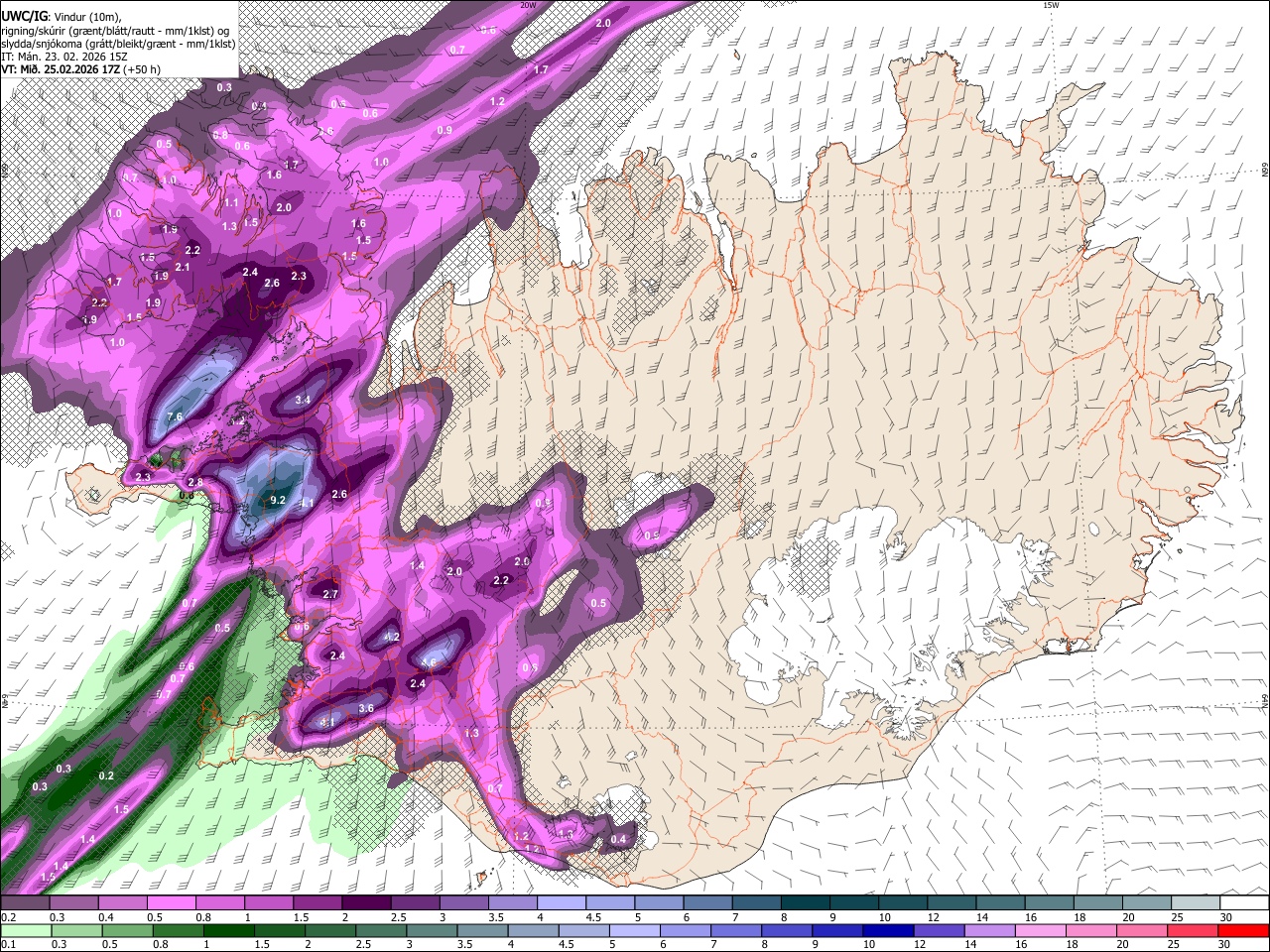The image size is (1270, 952).
Task: Select the pale green 0.1–0.3 swatch in lower legend
Action: click(25, 930)
